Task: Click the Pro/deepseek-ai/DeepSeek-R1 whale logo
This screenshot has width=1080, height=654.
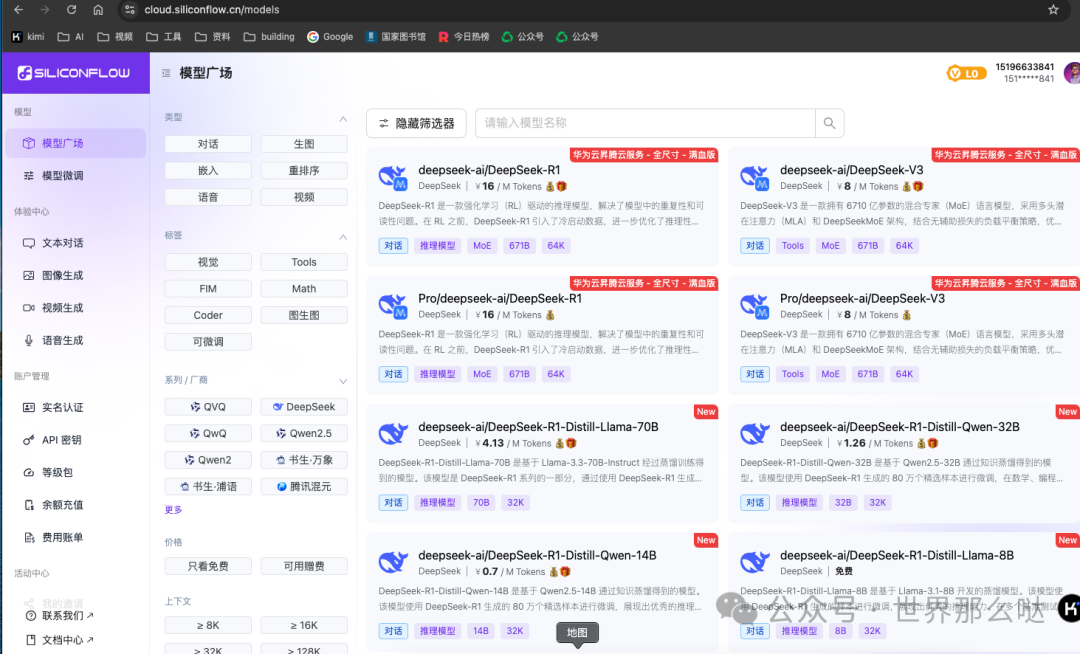Action: (393, 306)
